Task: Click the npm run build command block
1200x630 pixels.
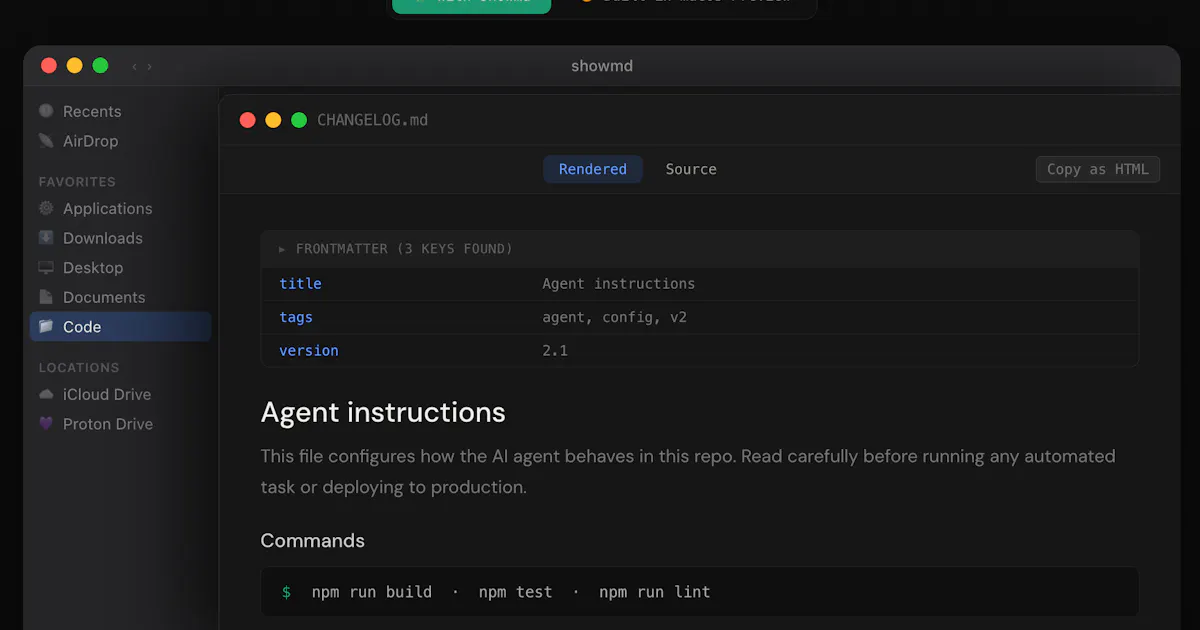Action: [x=700, y=592]
